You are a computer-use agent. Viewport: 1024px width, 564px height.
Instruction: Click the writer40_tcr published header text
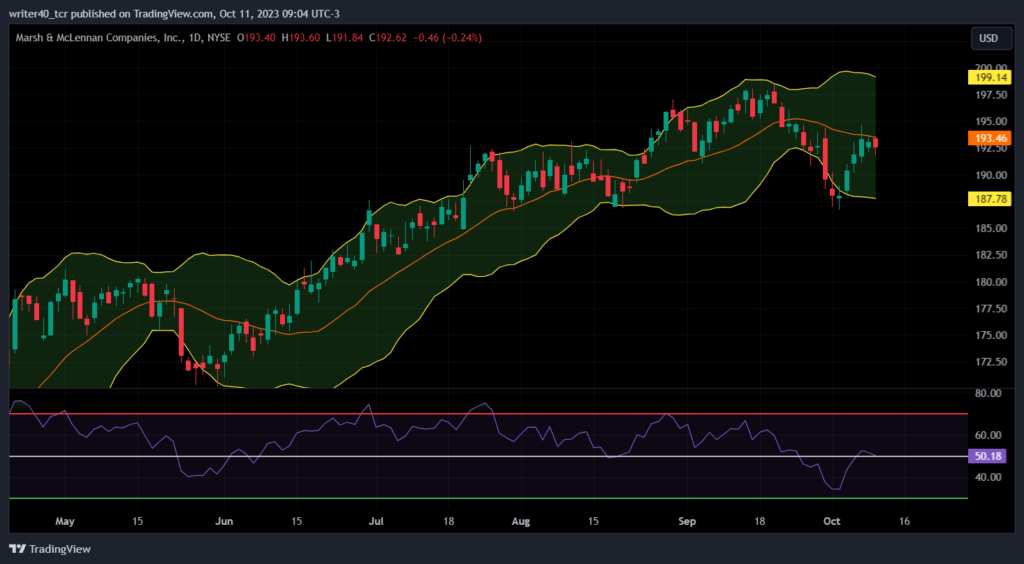tap(174, 13)
